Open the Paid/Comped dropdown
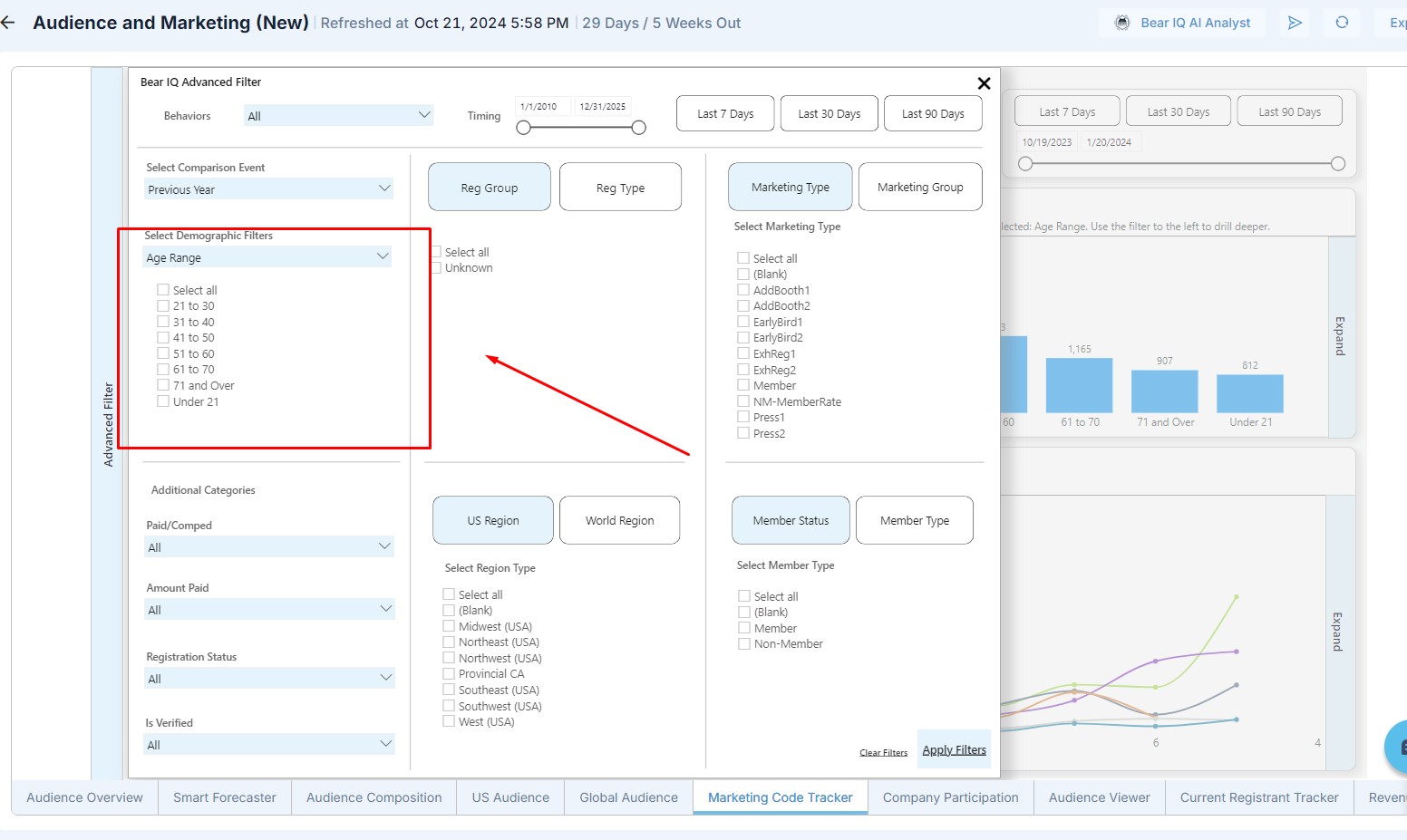This screenshot has width=1407, height=840. (269, 546)
